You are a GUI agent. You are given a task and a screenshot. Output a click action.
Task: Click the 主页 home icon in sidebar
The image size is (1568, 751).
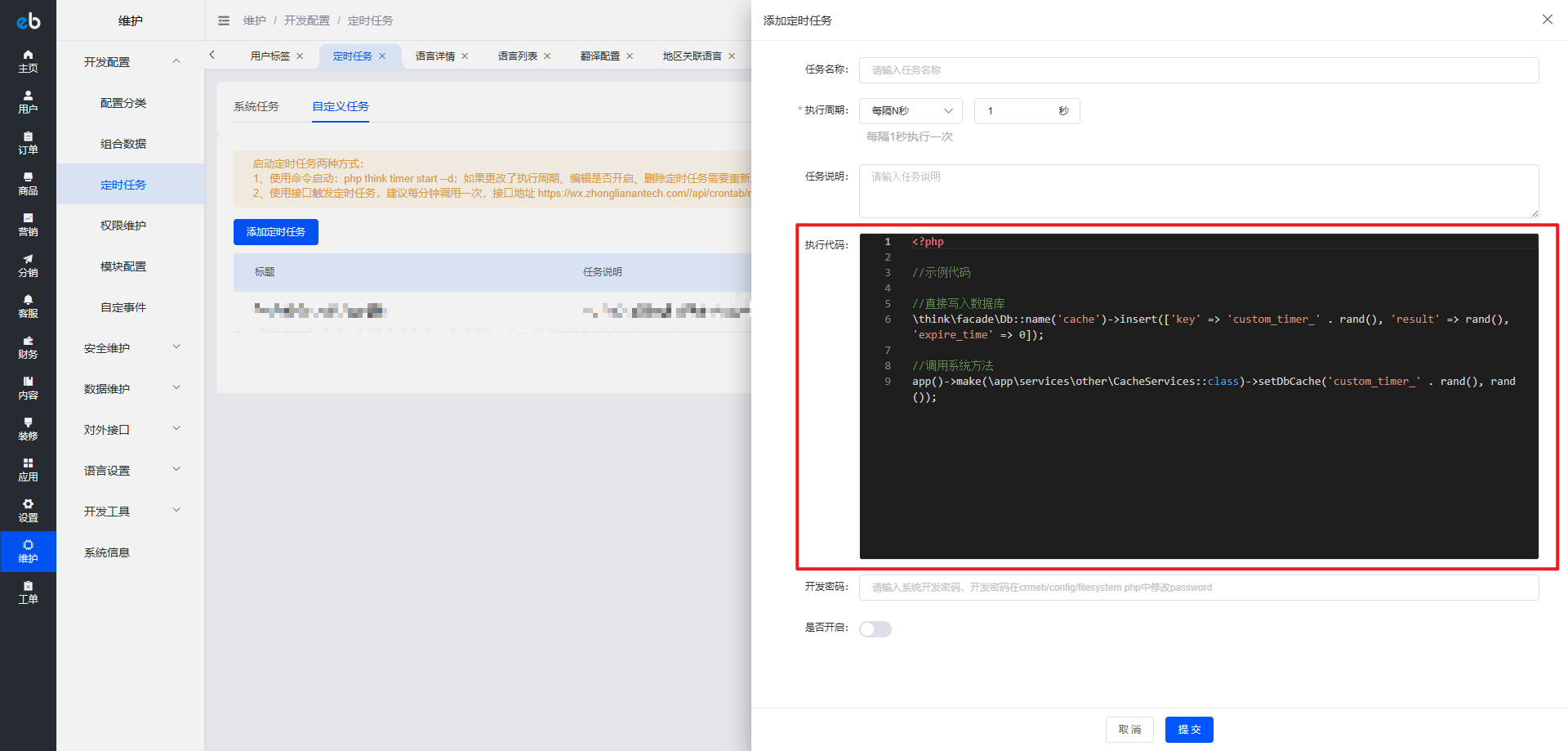point(28,61)
